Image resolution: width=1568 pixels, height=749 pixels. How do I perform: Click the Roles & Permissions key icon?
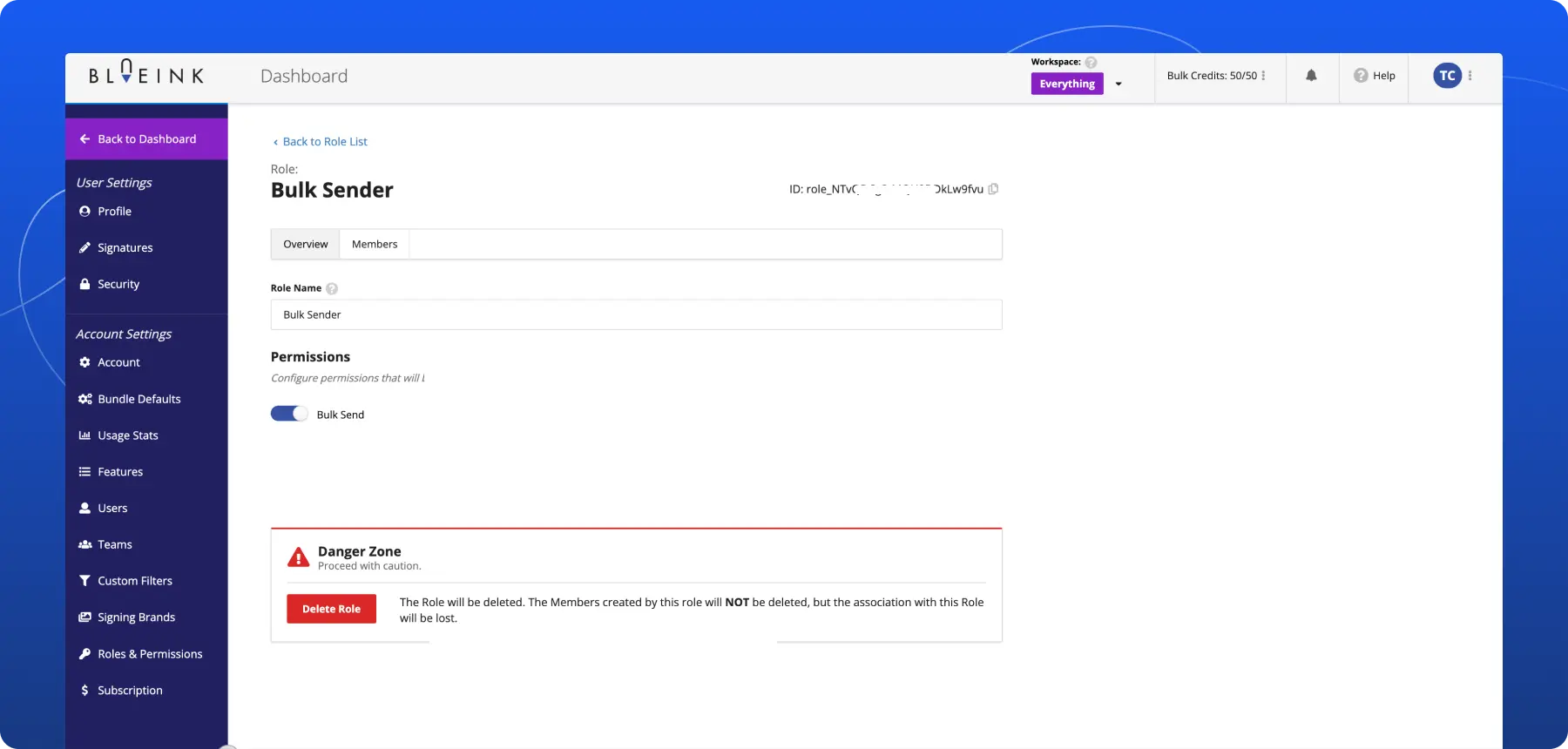[84, 654]
